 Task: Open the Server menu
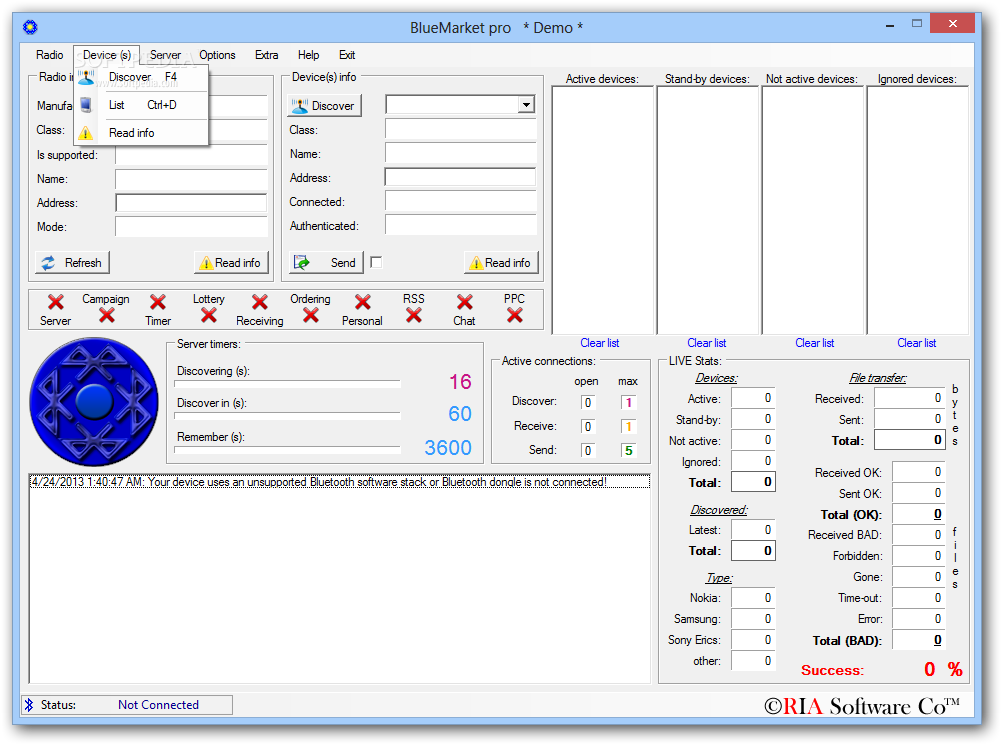point(165,55)
